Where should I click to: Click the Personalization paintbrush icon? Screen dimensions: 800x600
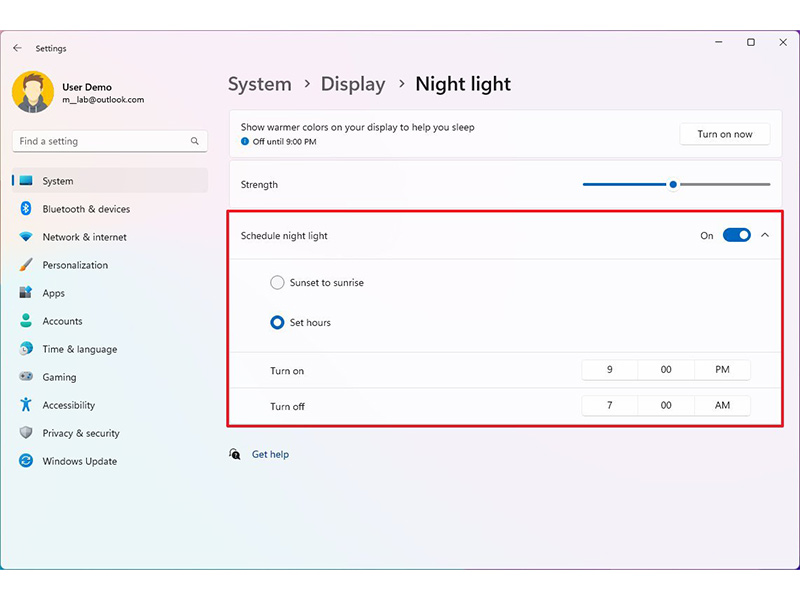pyautogui.click(x=26, y=265)
